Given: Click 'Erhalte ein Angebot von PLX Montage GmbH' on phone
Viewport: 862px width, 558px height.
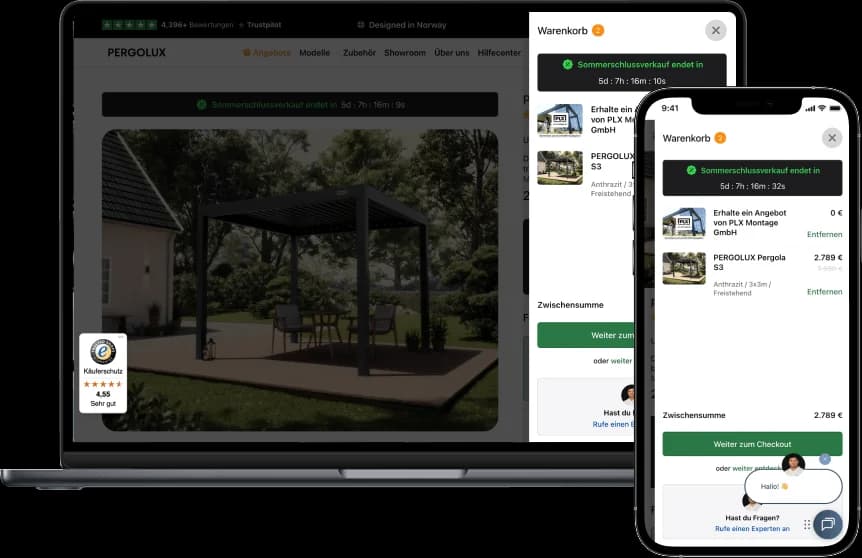Looking at the screenshot, I should pos(749,223).
